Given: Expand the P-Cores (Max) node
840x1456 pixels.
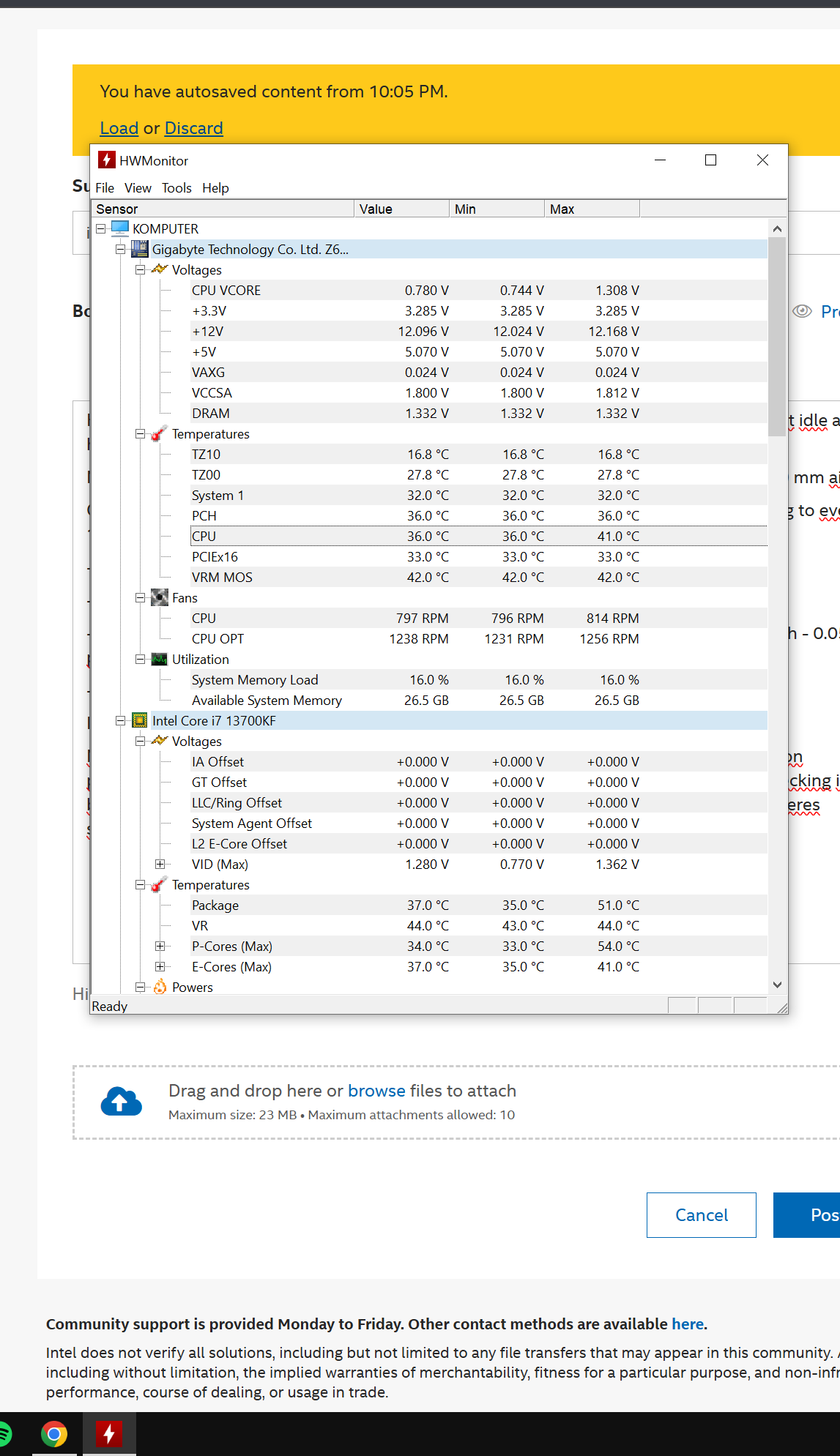Looking at the screenshot, I should (160, 947).
